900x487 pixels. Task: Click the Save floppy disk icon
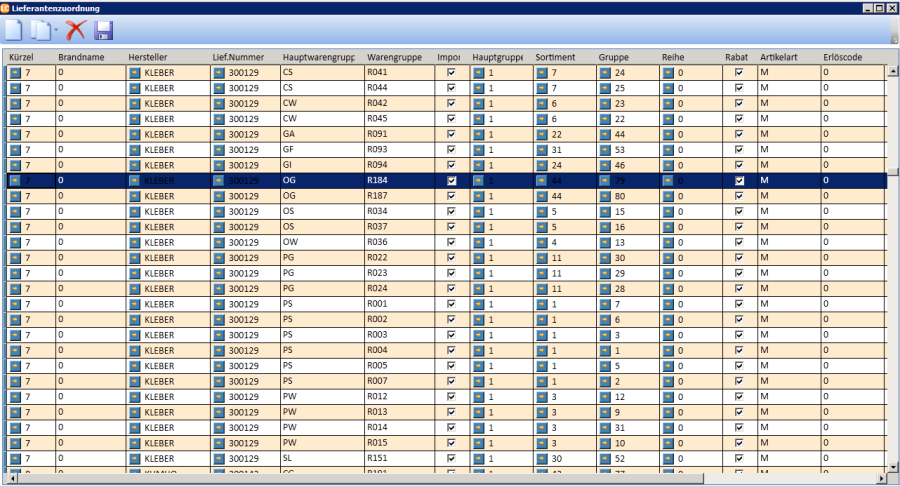coord(104,30)
